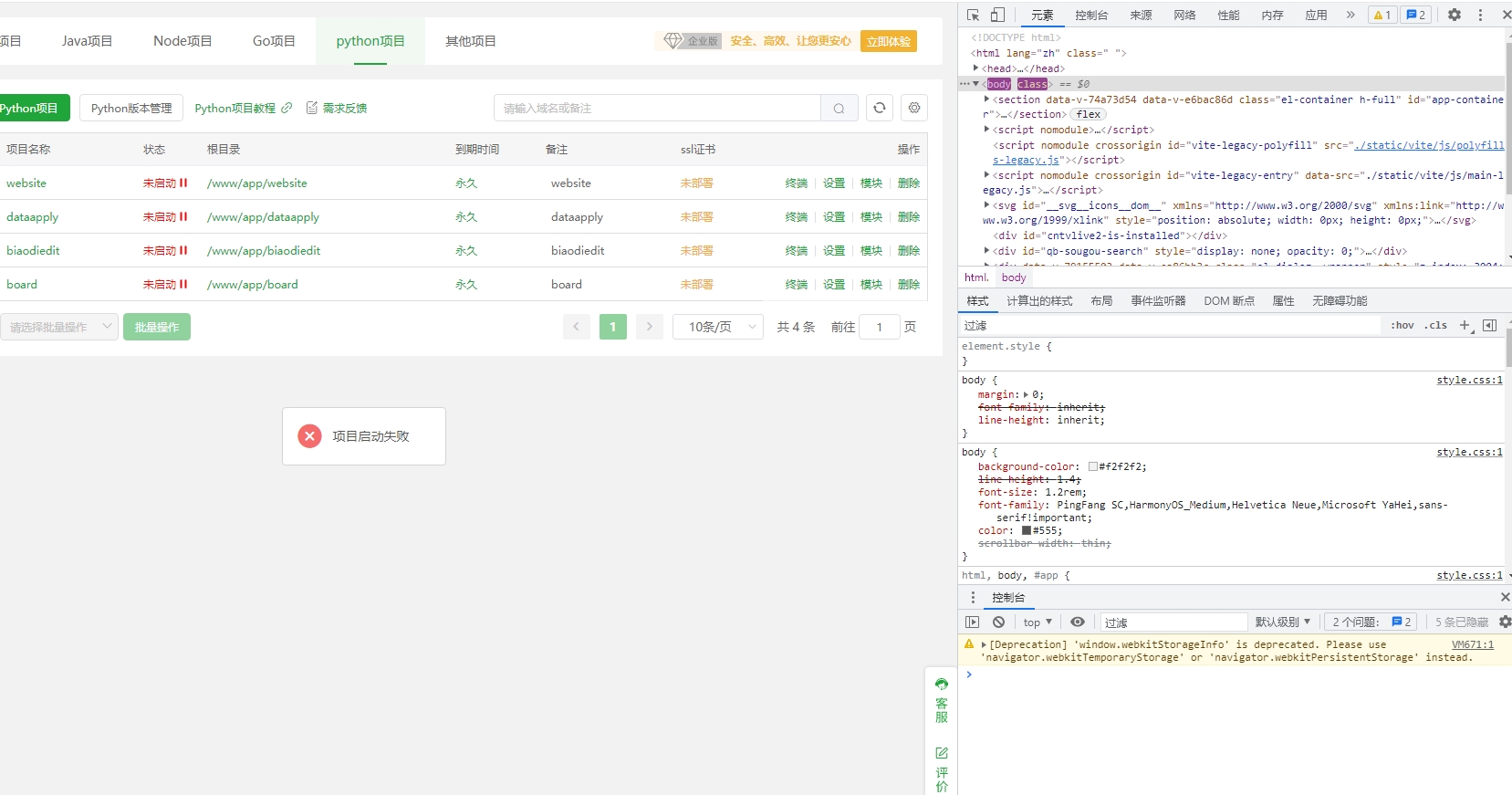1512x795 pixels.
Task: Toggle device toolbar icon in DevTools
Action: (x=997, y=15)
